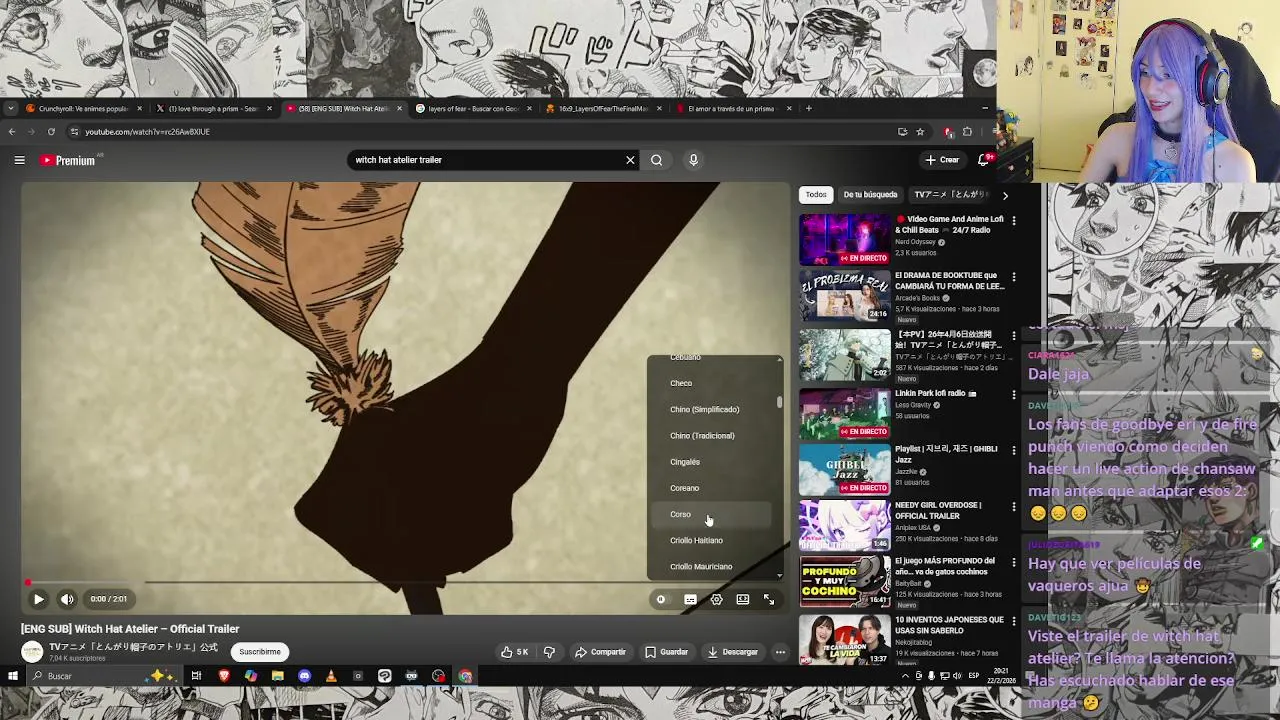Start voice search with microphone icon

point(693,160)
